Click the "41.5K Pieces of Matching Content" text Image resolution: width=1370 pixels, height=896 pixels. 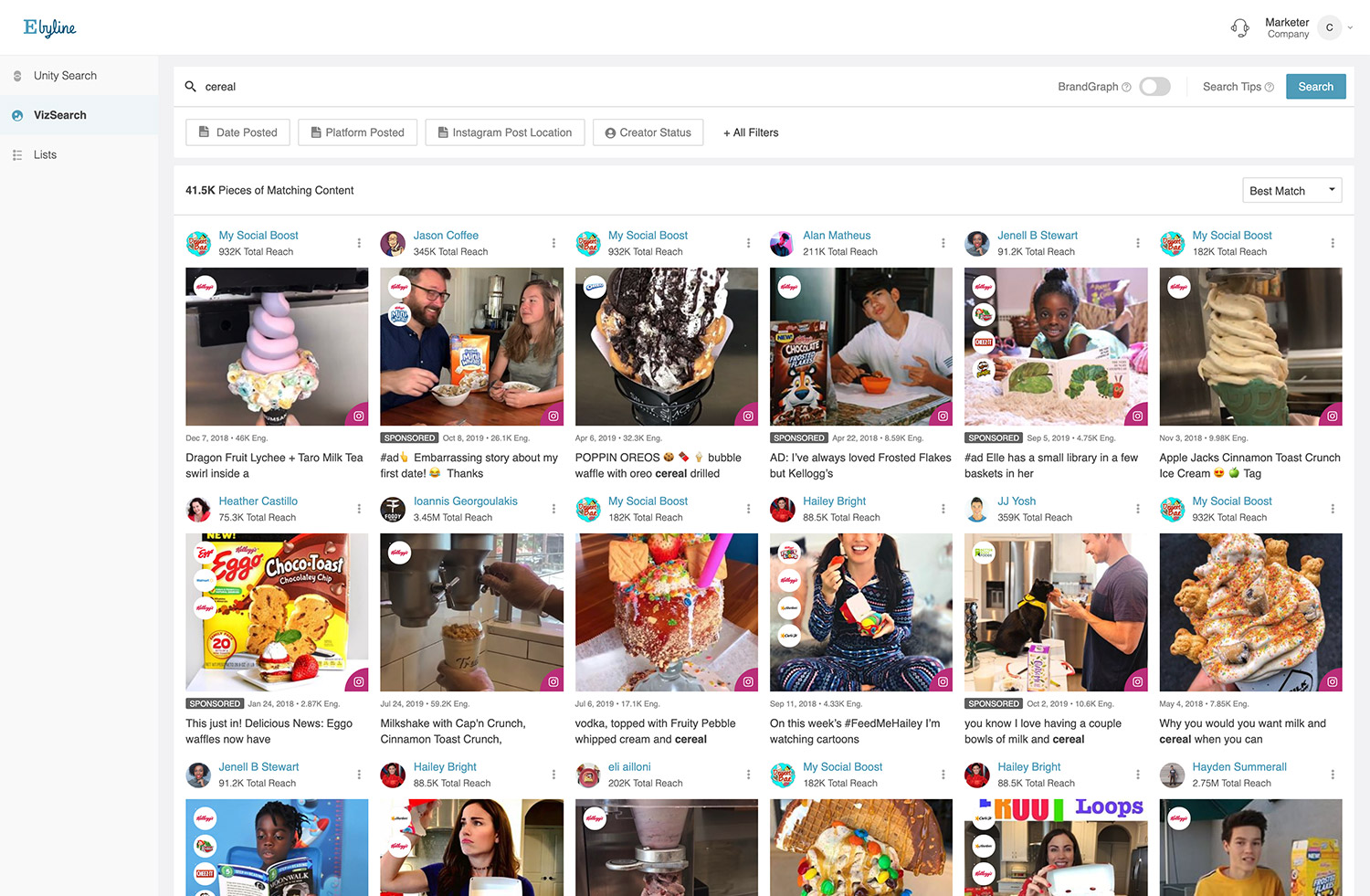269,190
